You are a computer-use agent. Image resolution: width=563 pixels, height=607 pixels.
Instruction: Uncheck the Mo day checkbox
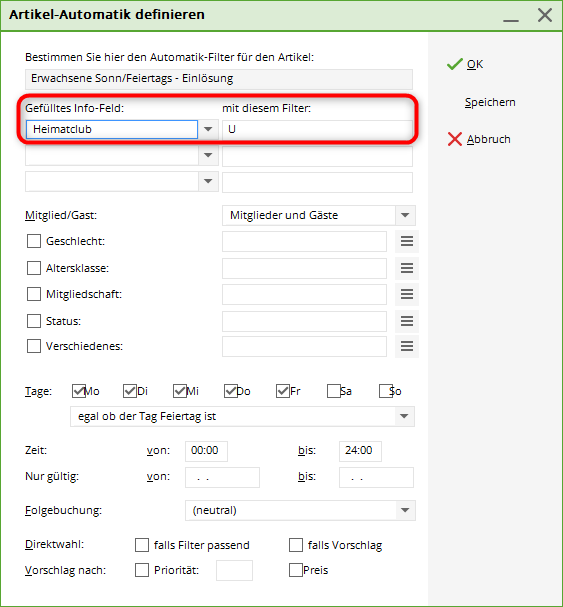[x=79, y=391]
